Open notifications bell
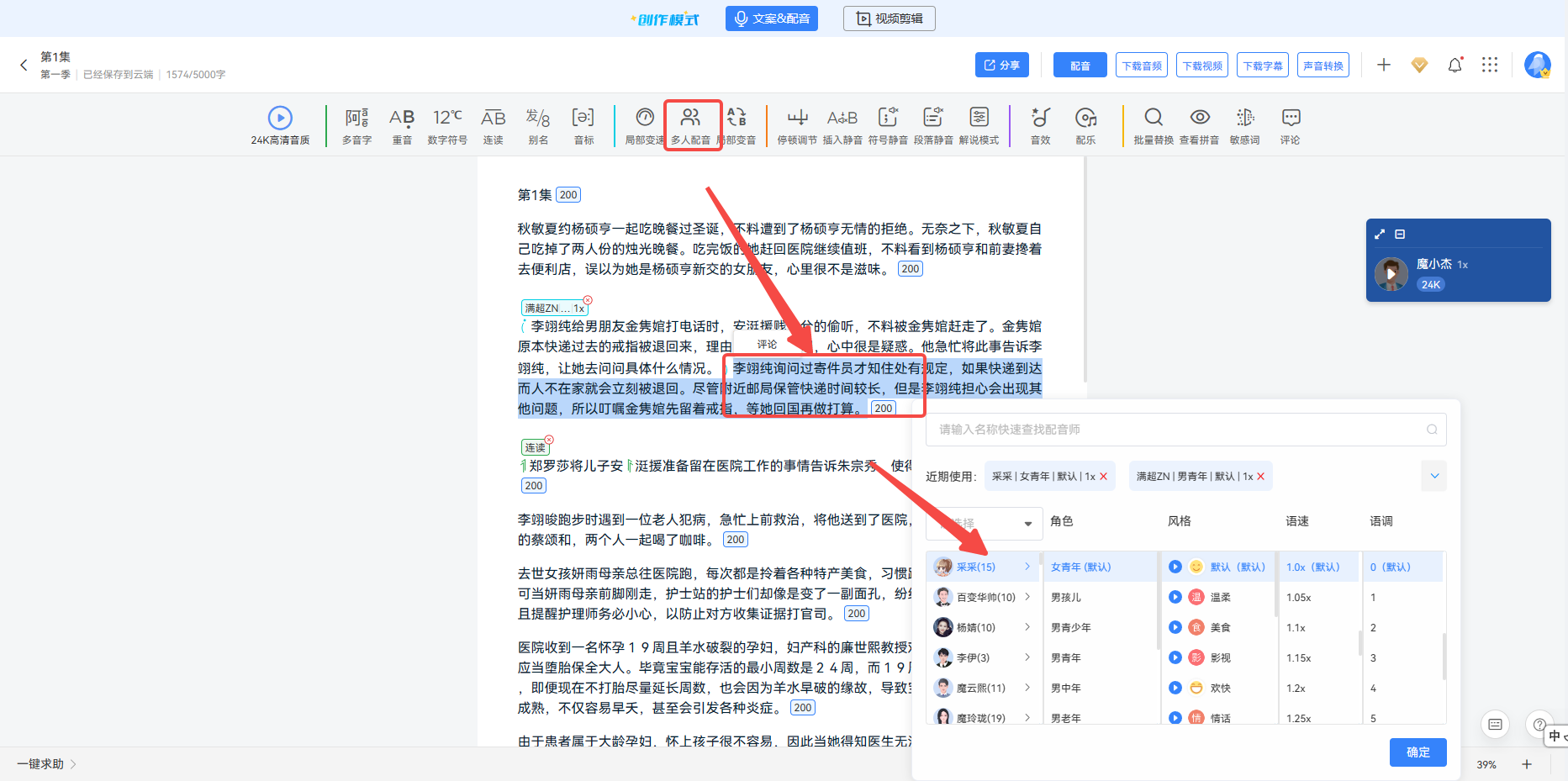1568x781 pixels. point(1455,65)
